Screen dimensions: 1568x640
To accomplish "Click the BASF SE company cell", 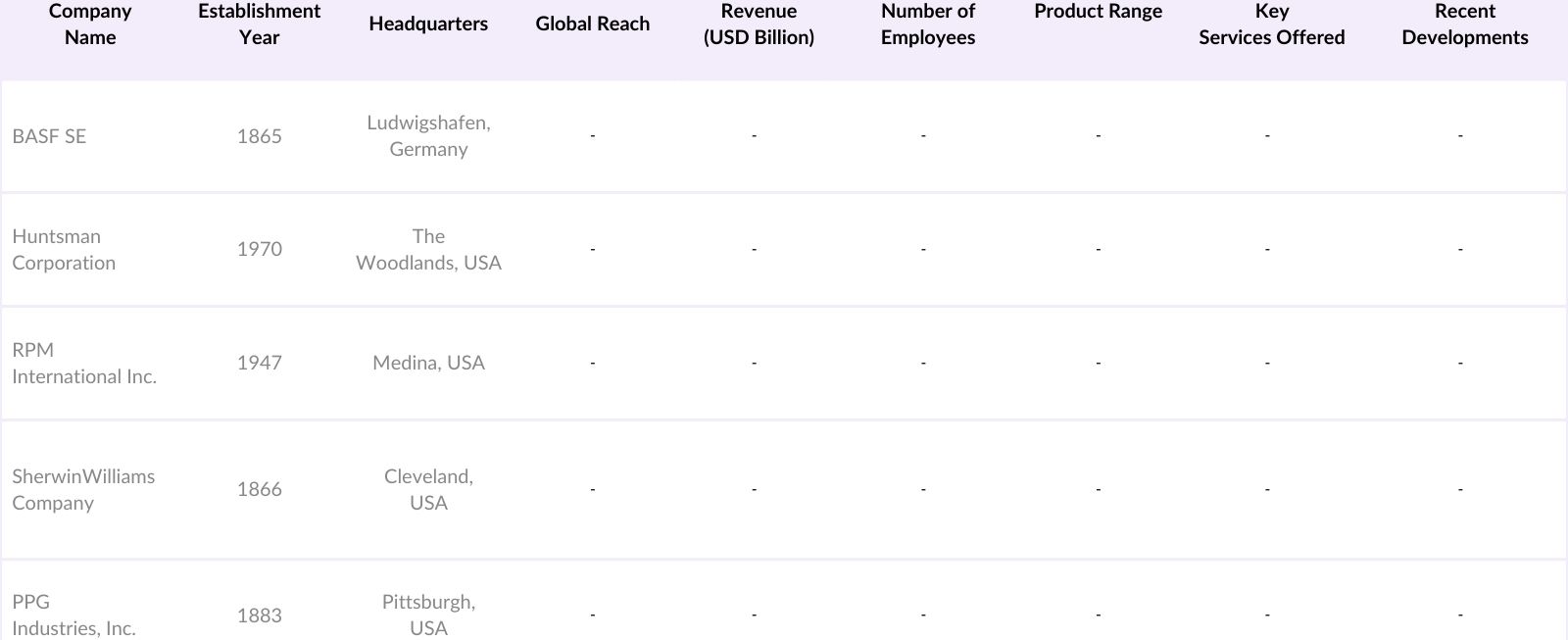I will [x=49, y=136].
